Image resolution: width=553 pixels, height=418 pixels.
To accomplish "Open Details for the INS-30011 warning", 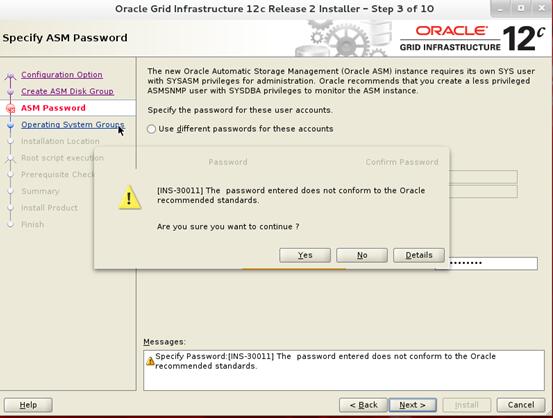I will tap(419, 255).
